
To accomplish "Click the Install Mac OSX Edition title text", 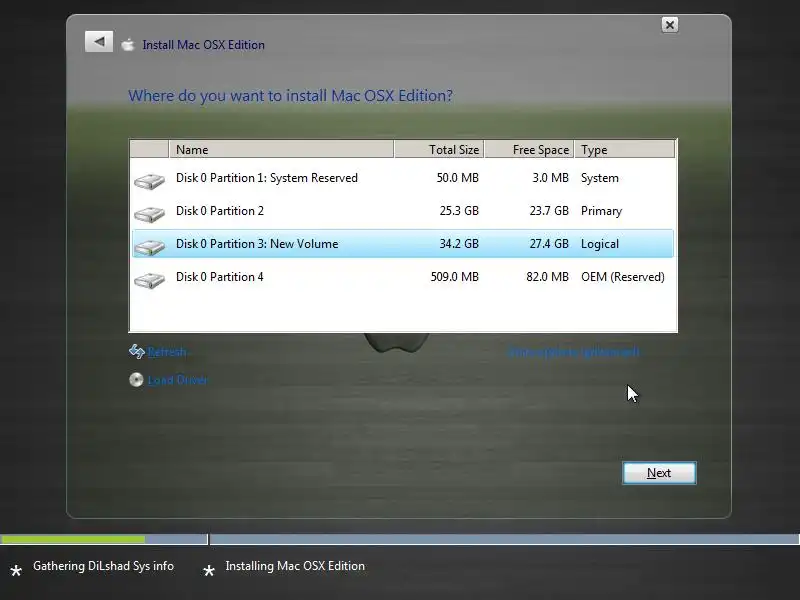I will click(203, 45).
